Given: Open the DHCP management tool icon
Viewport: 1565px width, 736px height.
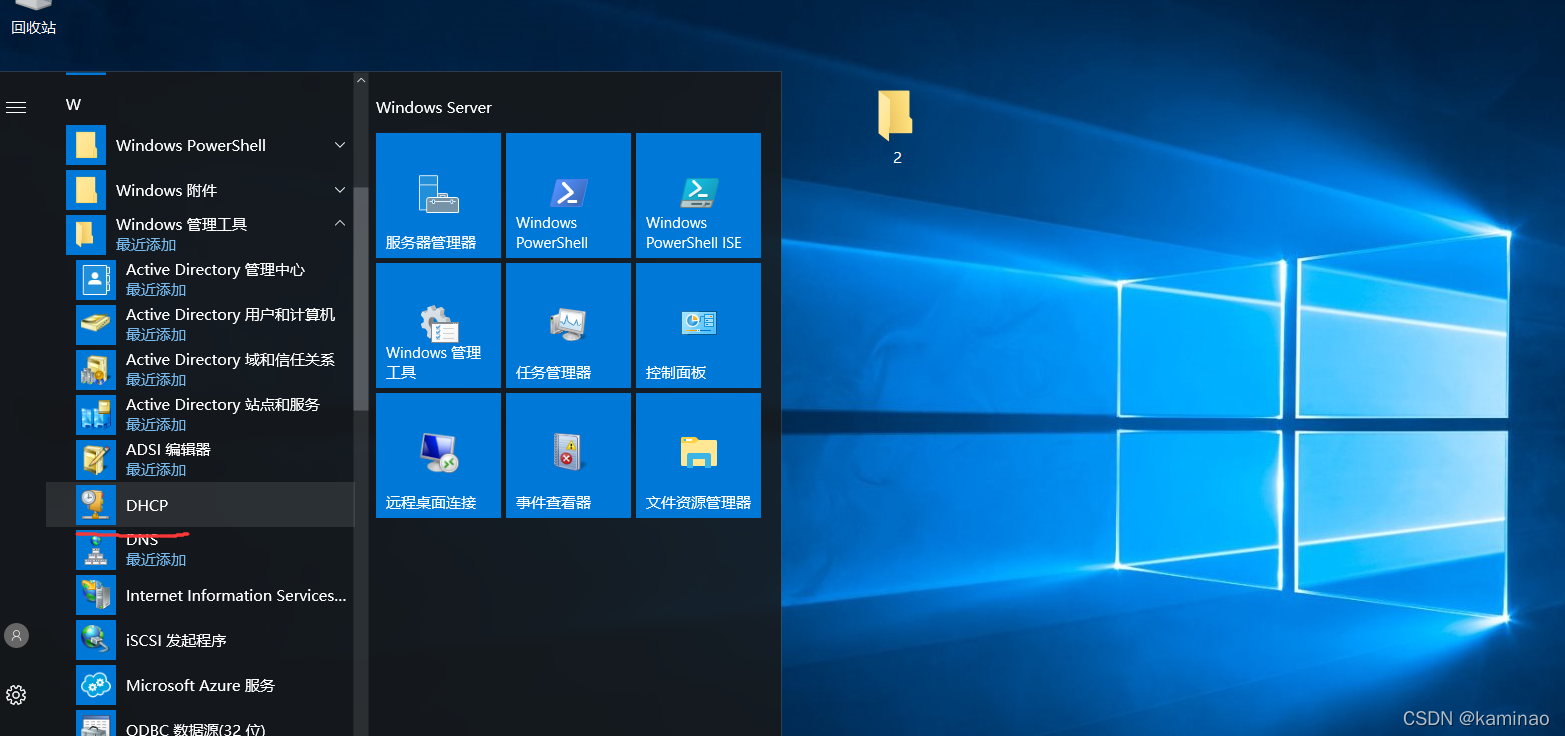Looking at the screenshot, I should [96, 505].
